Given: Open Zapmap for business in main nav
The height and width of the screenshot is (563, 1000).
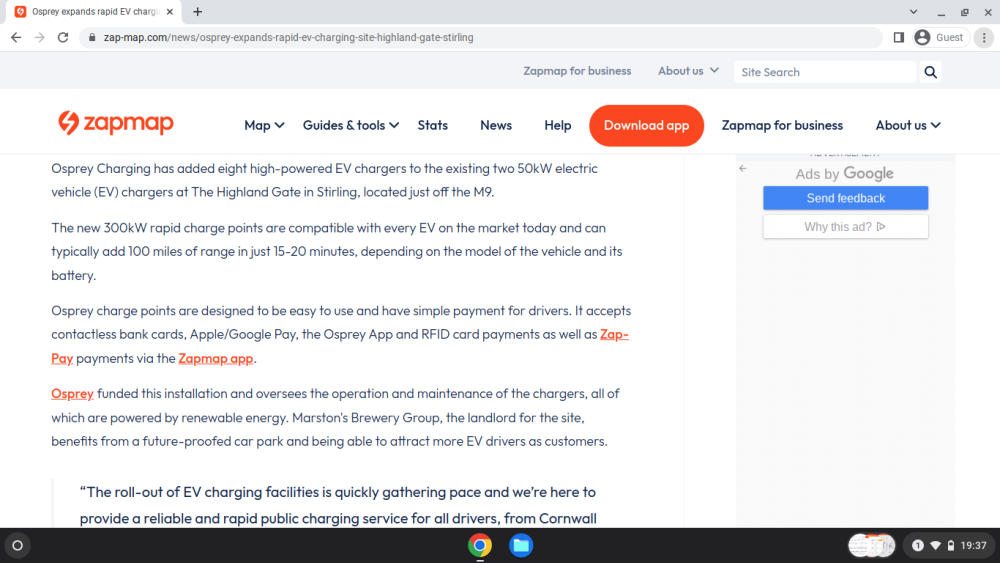Looking at the screenshot, I should click(782, 126).
